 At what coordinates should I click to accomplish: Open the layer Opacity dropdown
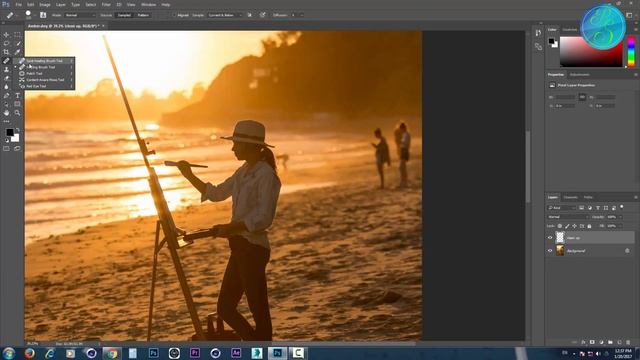click(620, 217)
